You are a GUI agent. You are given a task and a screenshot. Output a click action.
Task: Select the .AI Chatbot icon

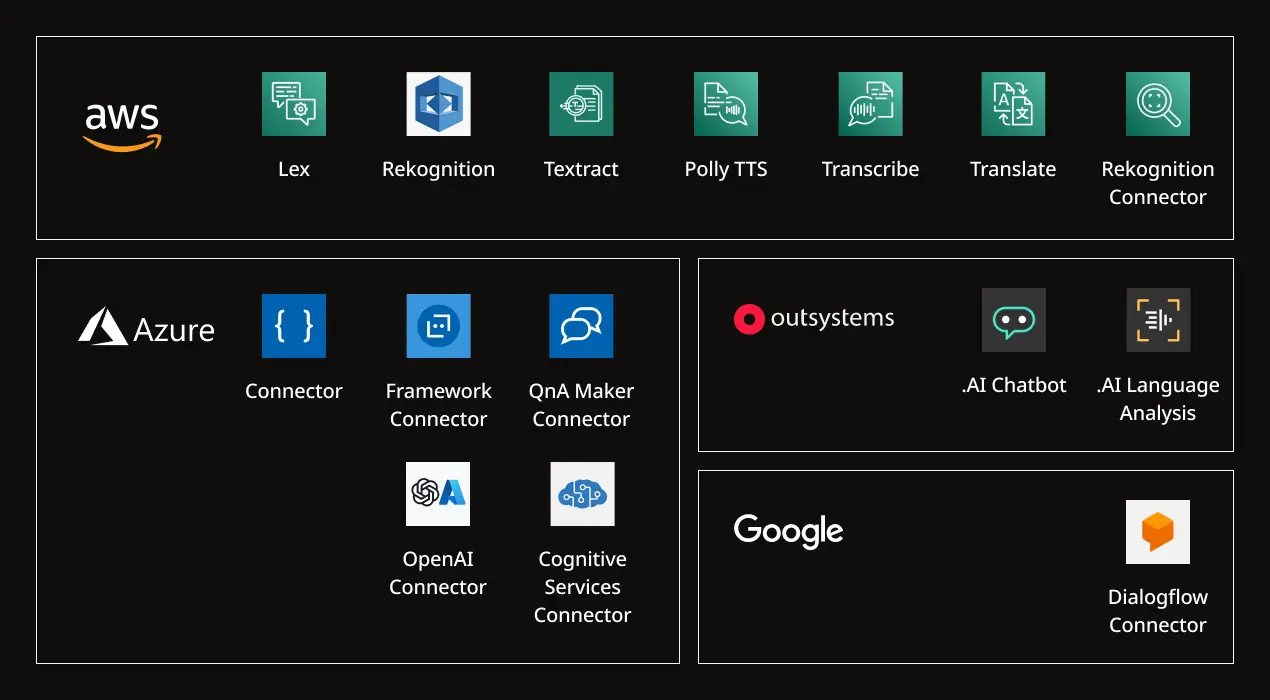click(1013, 320)
